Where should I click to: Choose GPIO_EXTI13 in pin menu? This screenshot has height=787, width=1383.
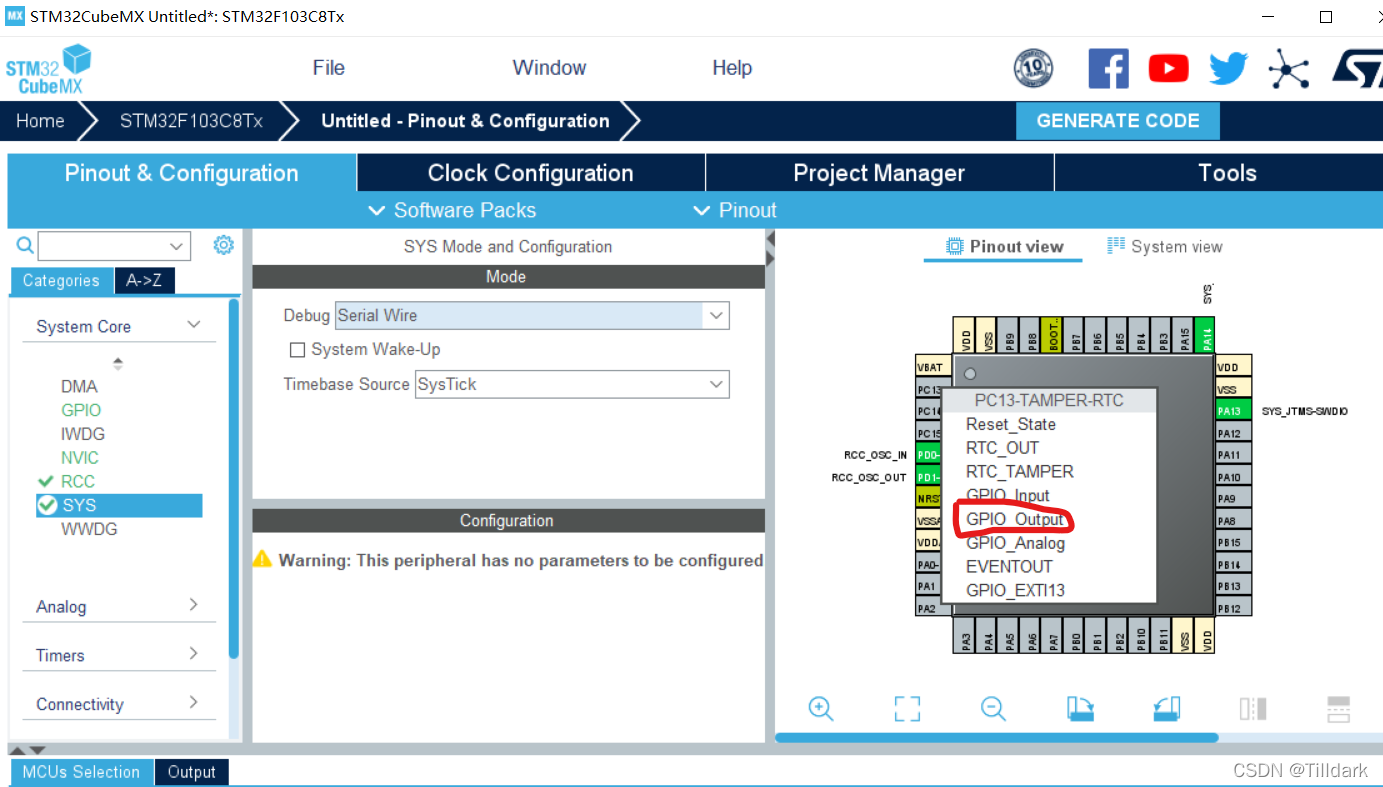1015,590
